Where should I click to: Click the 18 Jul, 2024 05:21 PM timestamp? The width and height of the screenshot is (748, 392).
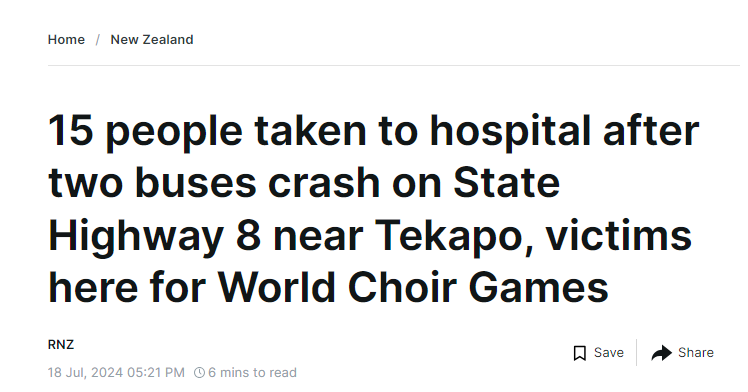[116, 372]
